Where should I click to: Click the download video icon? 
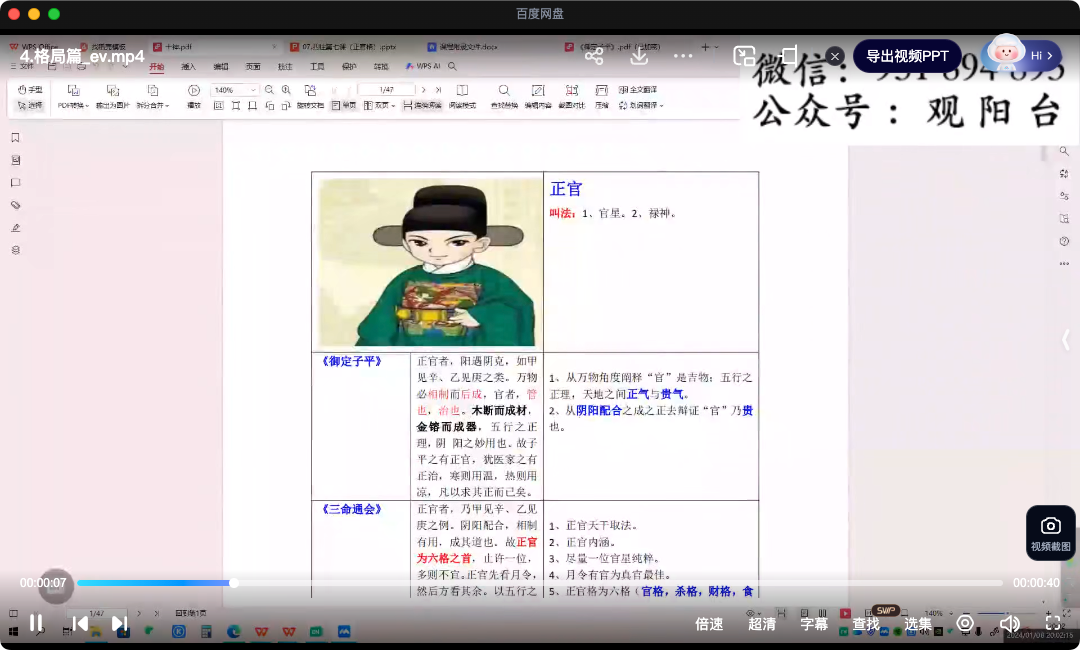(639, 56)
